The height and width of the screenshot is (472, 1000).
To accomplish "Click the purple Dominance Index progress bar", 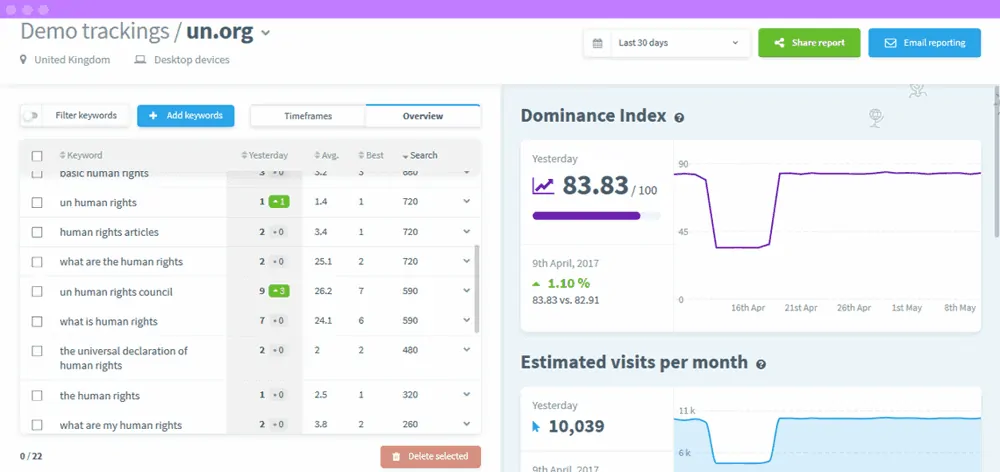I will (x=596, y=216).
